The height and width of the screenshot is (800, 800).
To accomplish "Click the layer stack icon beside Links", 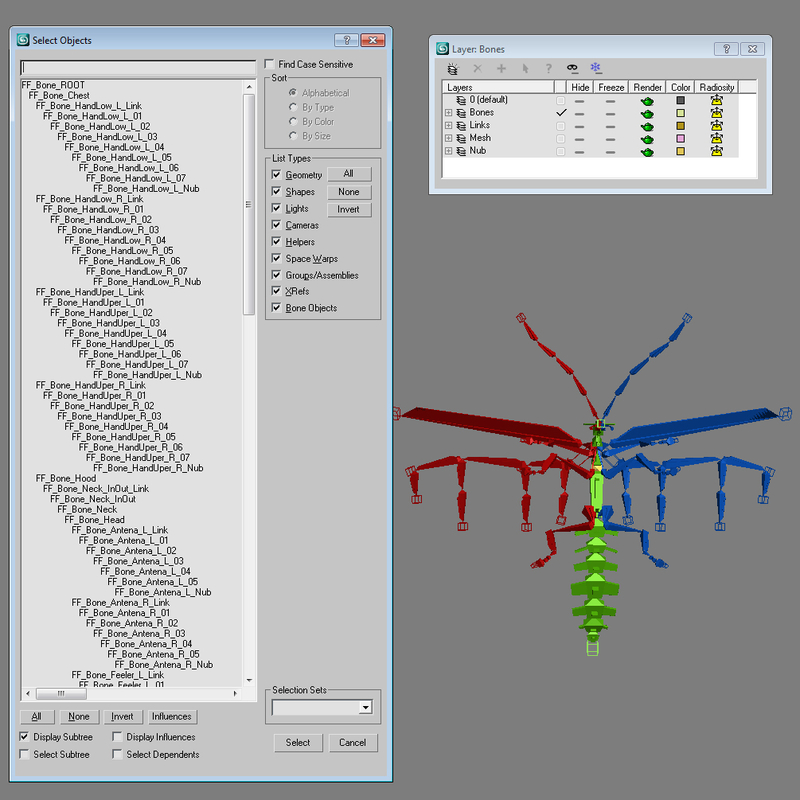I will (x=460, y=126).
